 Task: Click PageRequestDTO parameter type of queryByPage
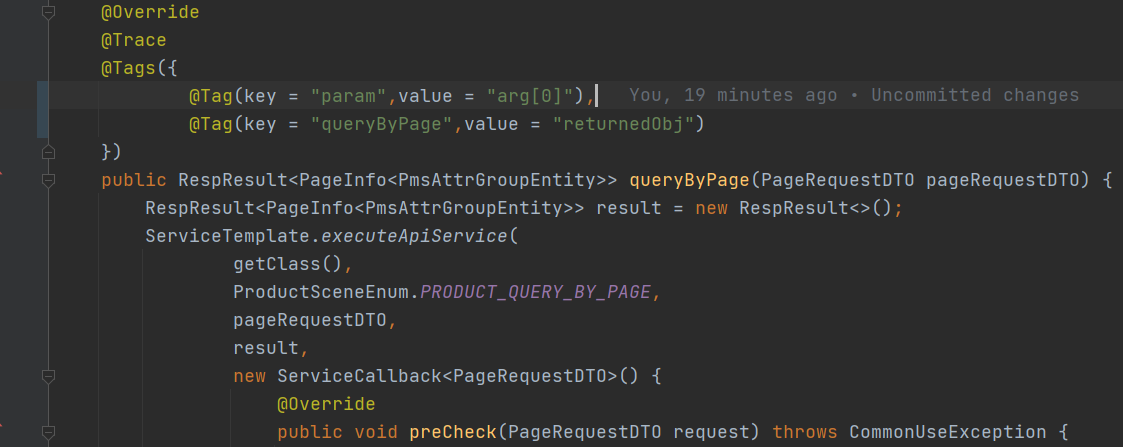pyautogui.click(x=838, y=181)
